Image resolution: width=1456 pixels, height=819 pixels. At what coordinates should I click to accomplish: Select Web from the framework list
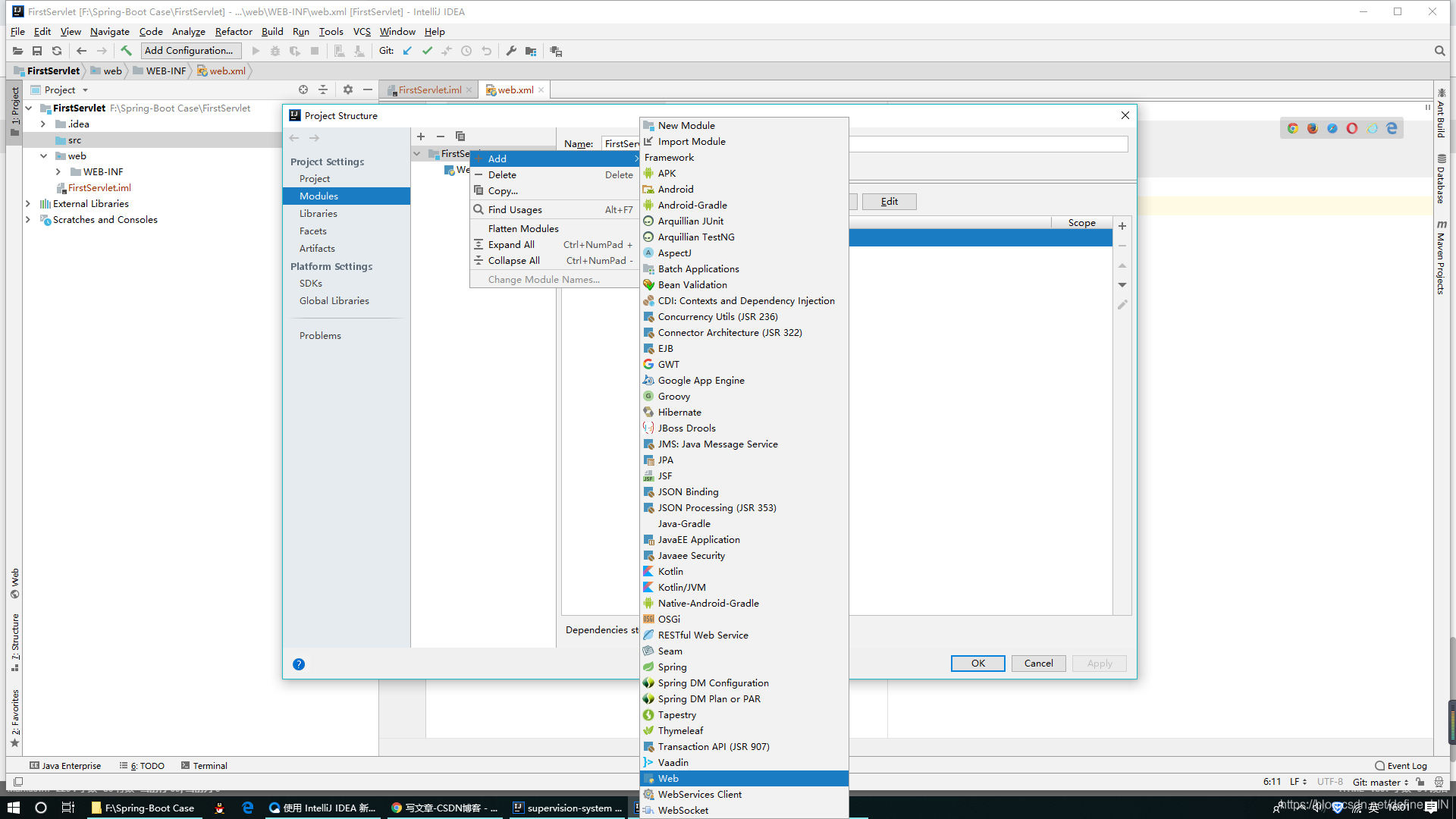tap(744, 779)
